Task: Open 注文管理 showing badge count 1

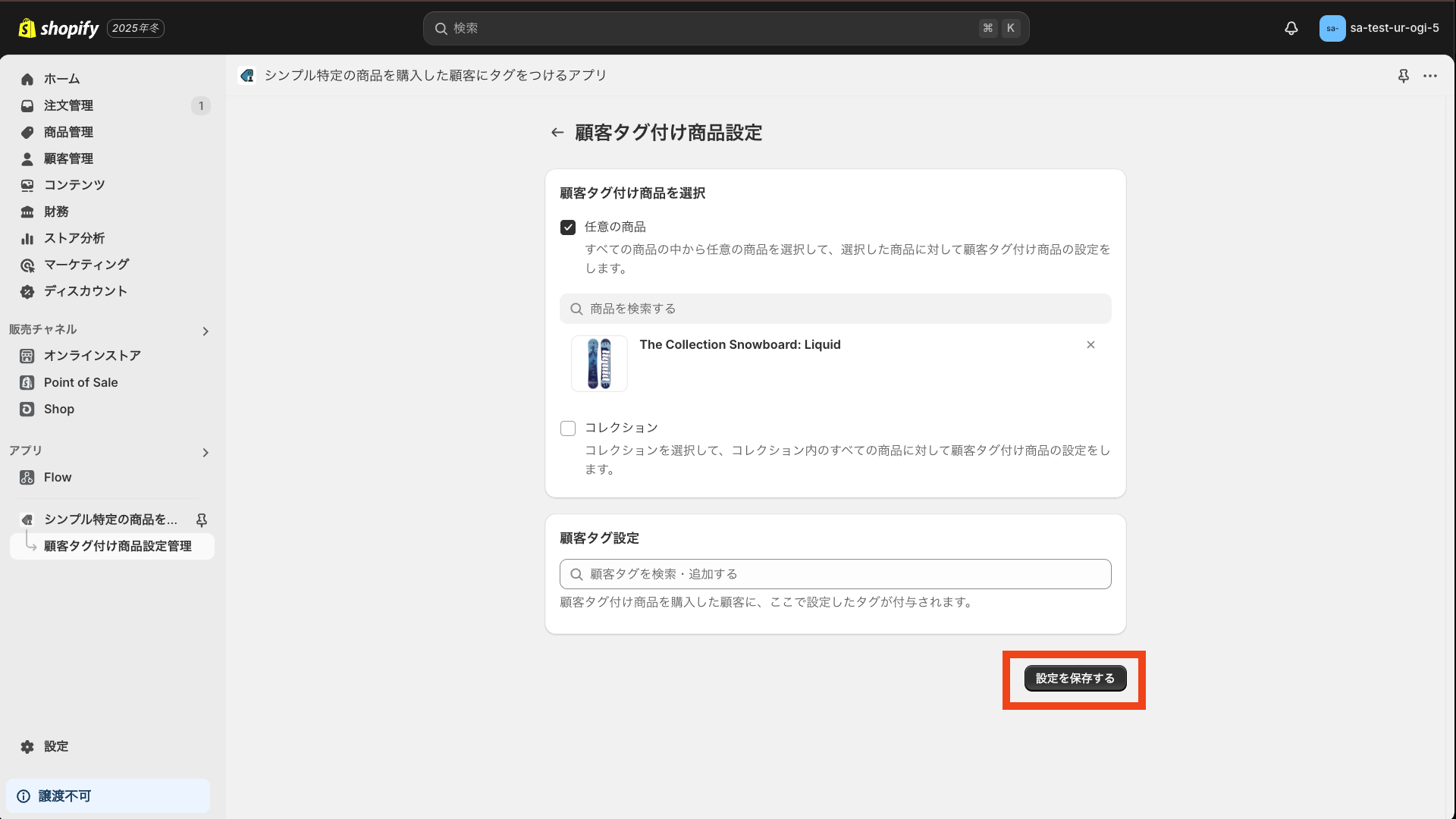Action: tap(68, 105)
